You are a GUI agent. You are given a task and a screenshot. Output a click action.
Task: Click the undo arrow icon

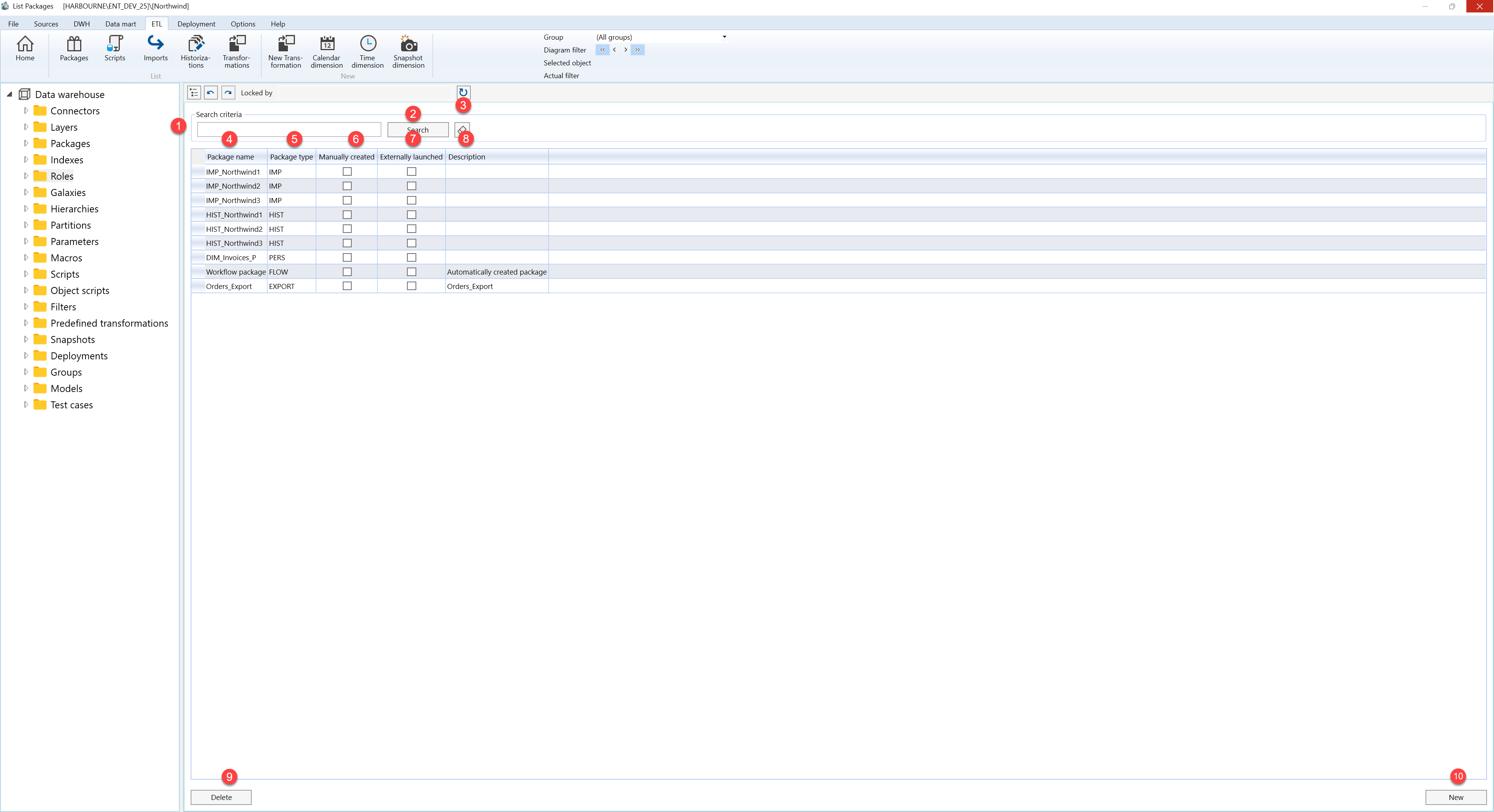(211, 93)
